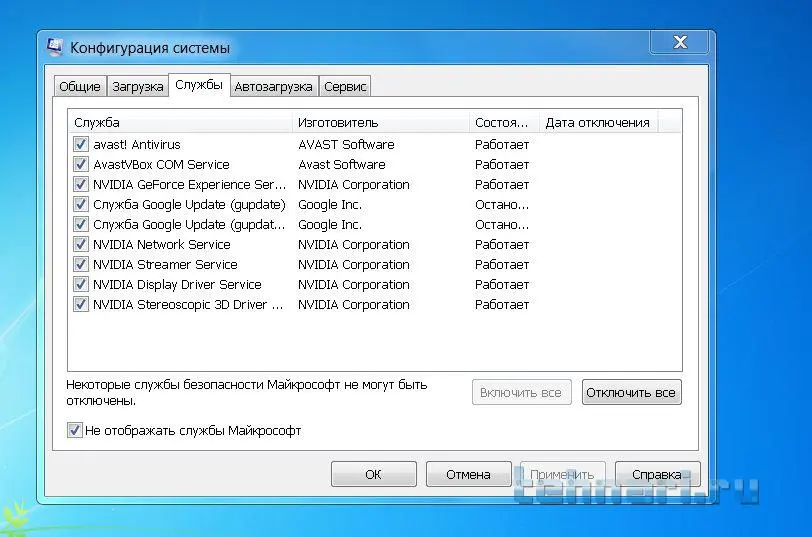Confirm with the ОК button
812x537 pixels.
click(x=373, y=474)
